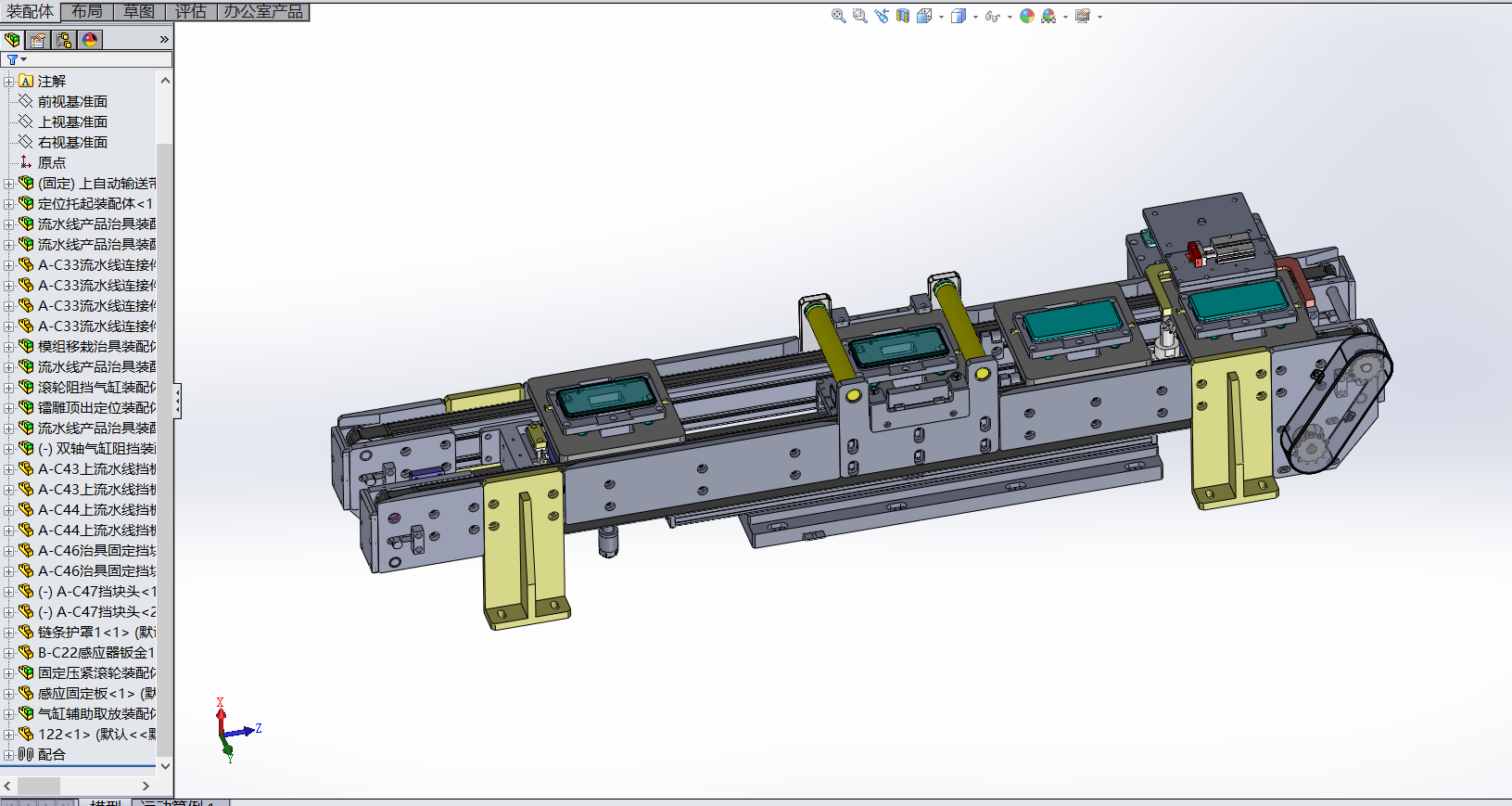Expand the 配合 mates node
The width and height of the screenshot is (1512, 806).
[8, 755]
